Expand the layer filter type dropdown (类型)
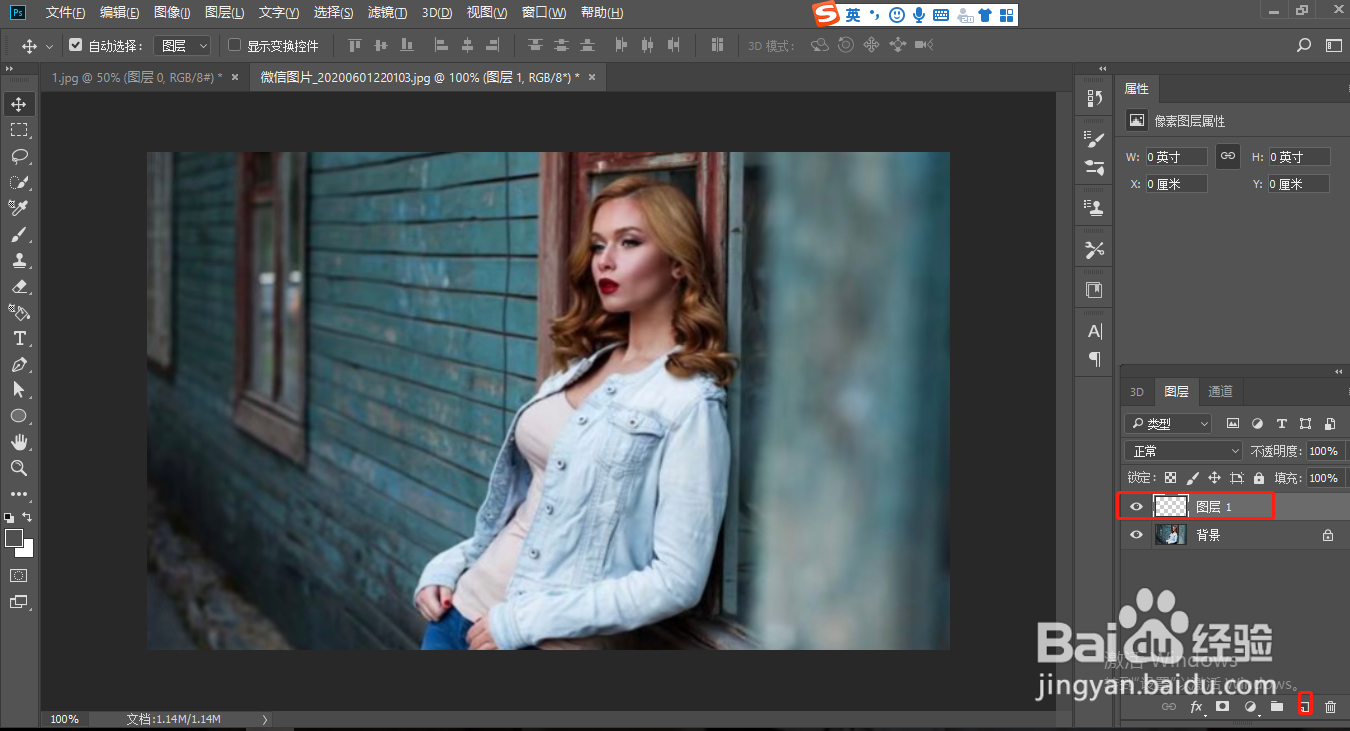The image size is (1350, 731). tap(1167, 424)
